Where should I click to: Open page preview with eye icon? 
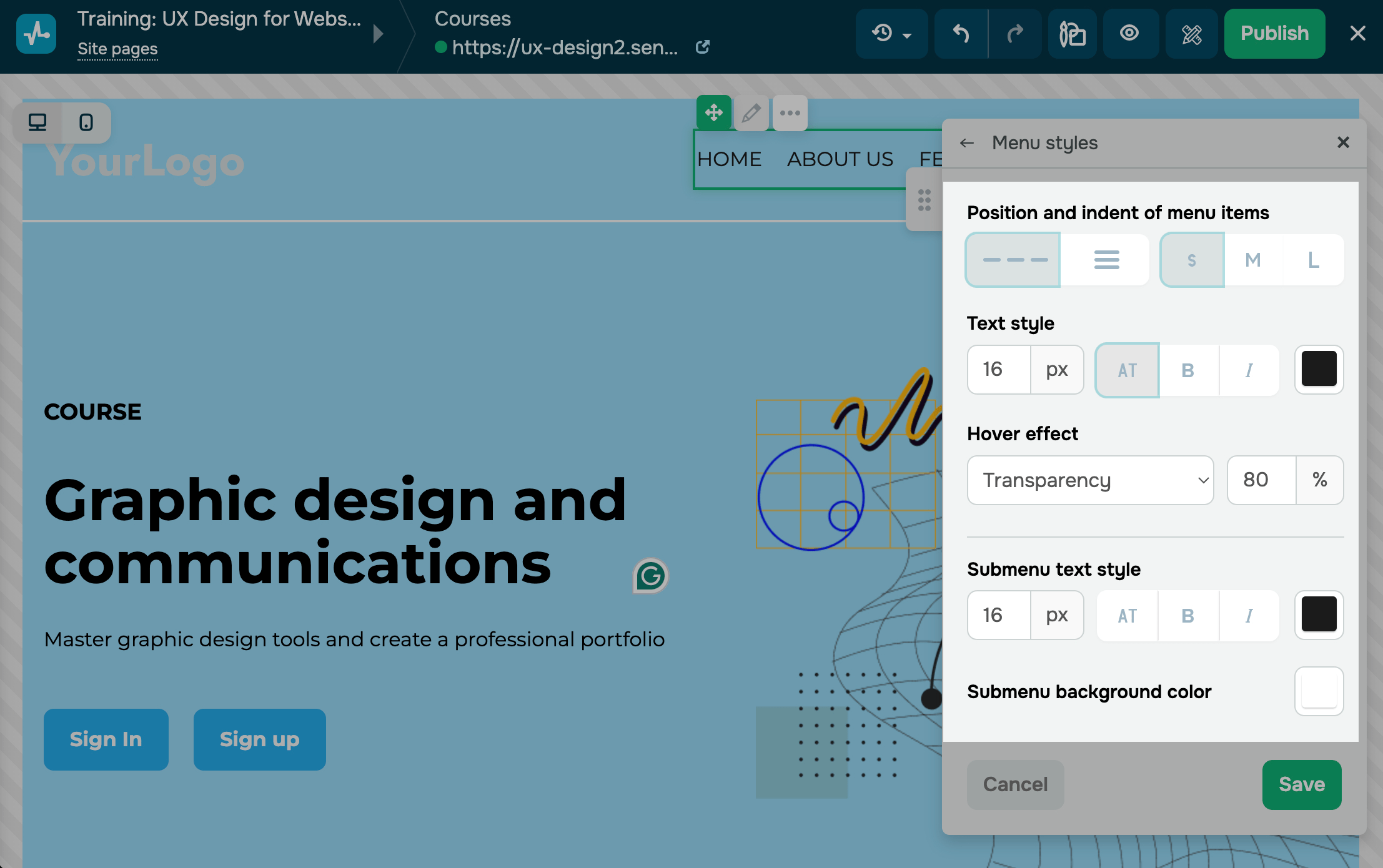(1129, 34)
